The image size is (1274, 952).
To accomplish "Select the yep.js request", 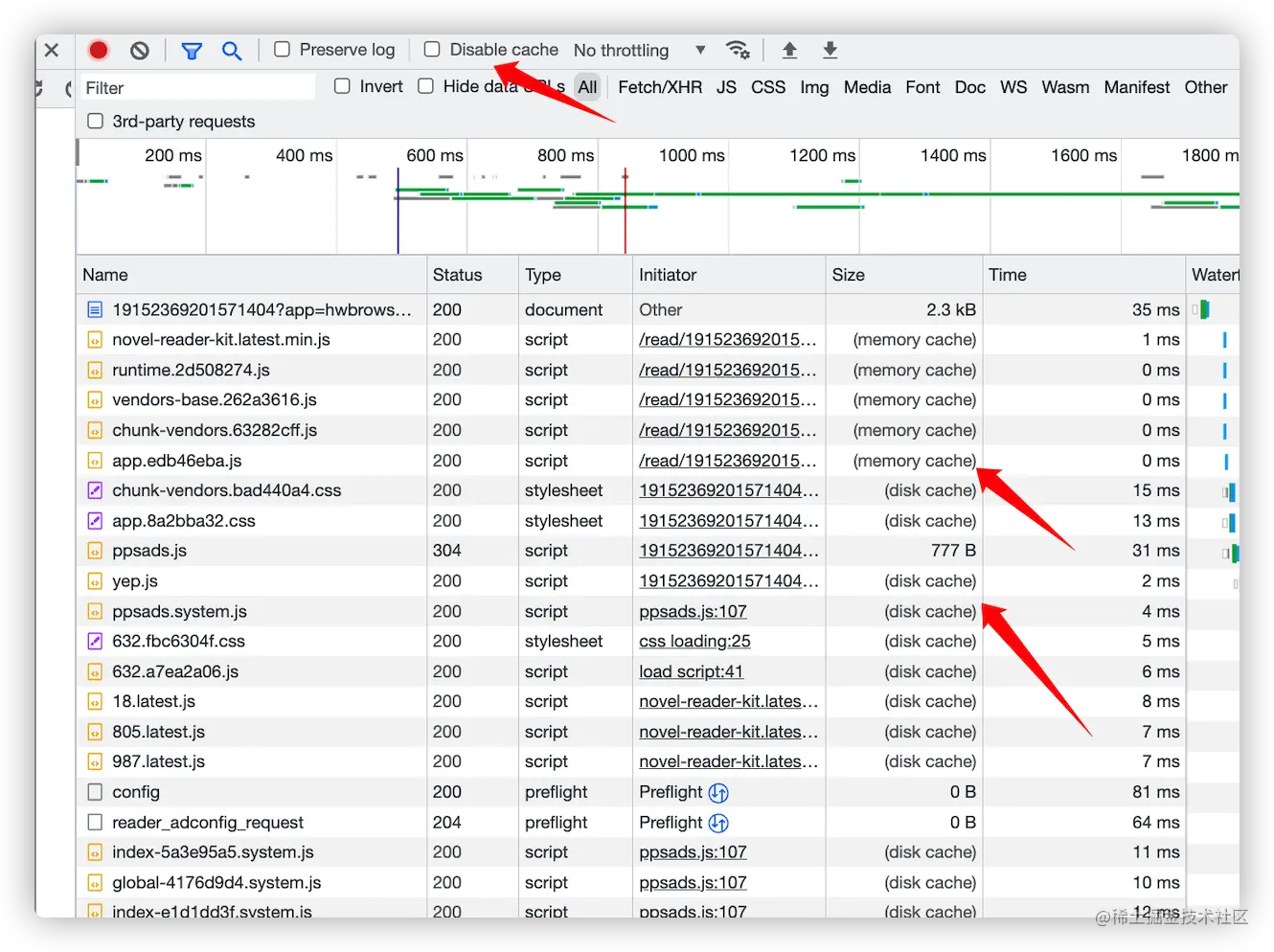I will [x=135, y=581].
